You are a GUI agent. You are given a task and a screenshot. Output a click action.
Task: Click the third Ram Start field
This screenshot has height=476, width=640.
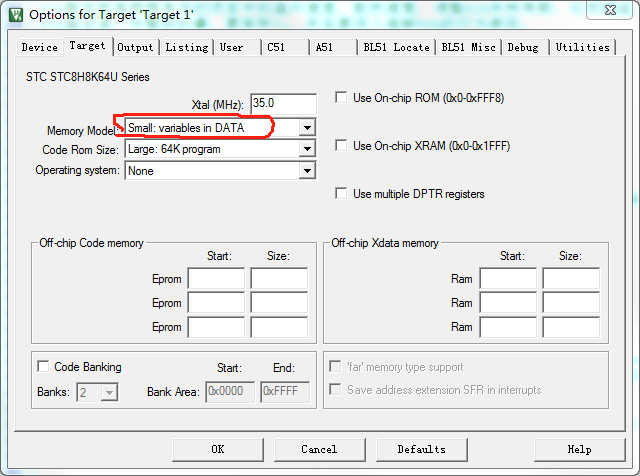click(508, 327)
